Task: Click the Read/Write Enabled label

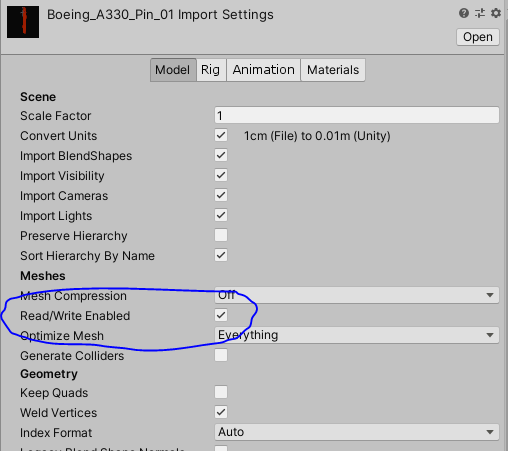Action: point(75,316)
